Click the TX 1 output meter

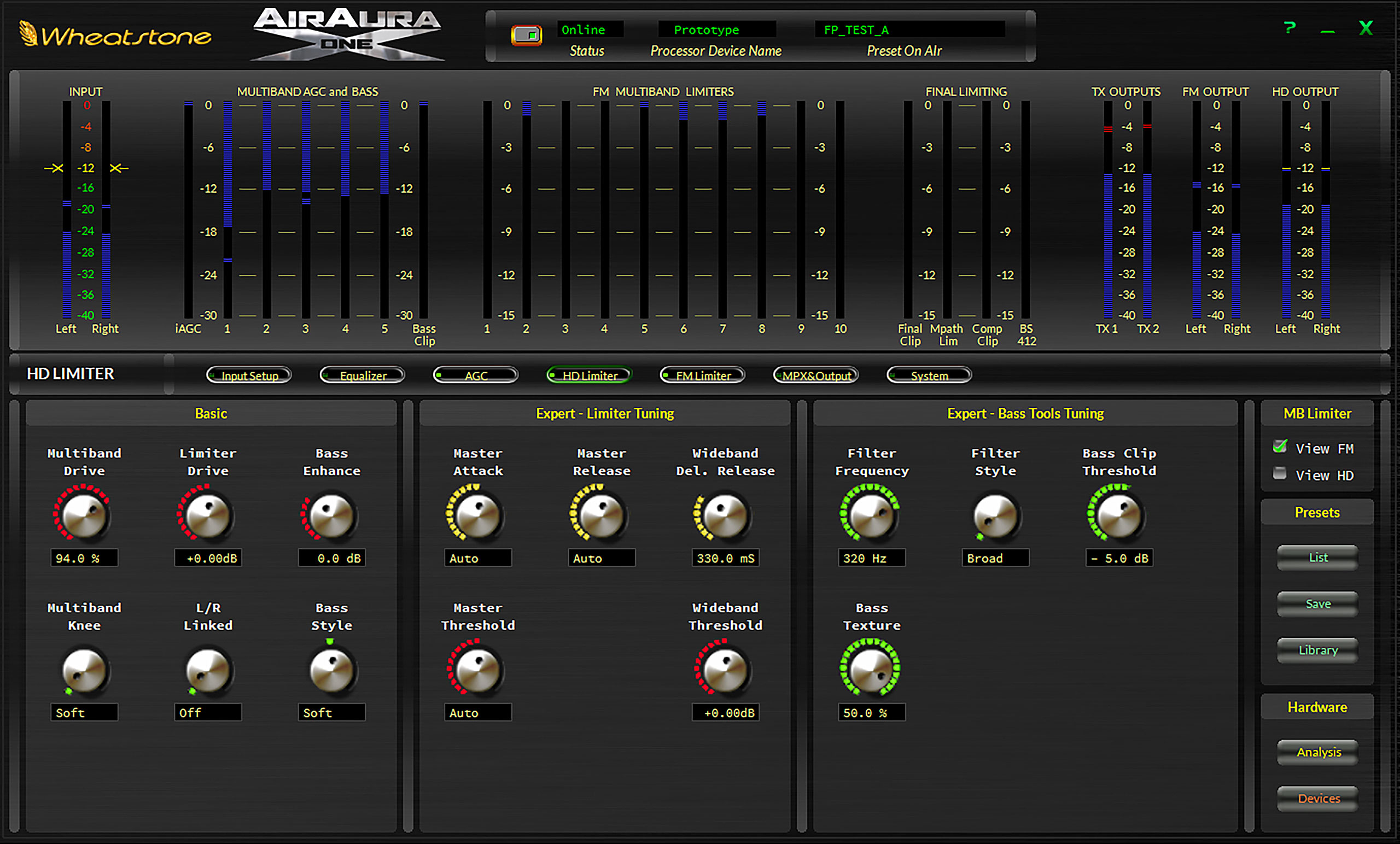(1108, 209)
